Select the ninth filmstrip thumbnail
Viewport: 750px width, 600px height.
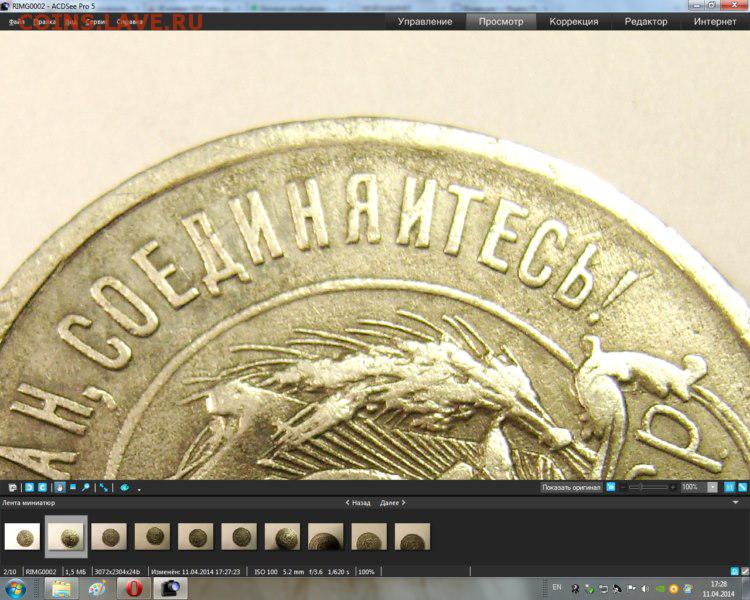[x=369, y=536]
